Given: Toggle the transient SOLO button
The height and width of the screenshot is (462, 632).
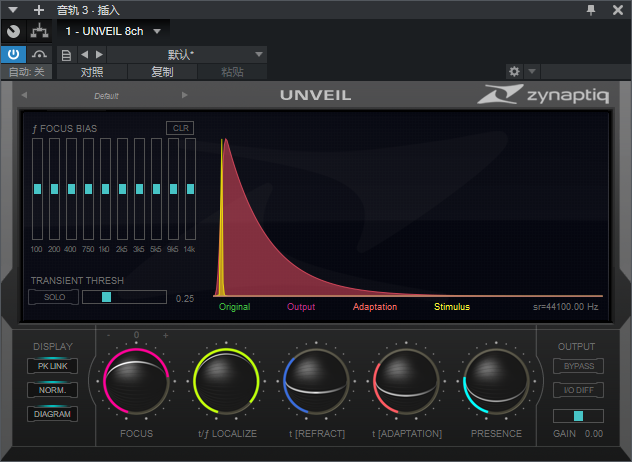Looking at the screenshot, I should click(x=54, y=297).
